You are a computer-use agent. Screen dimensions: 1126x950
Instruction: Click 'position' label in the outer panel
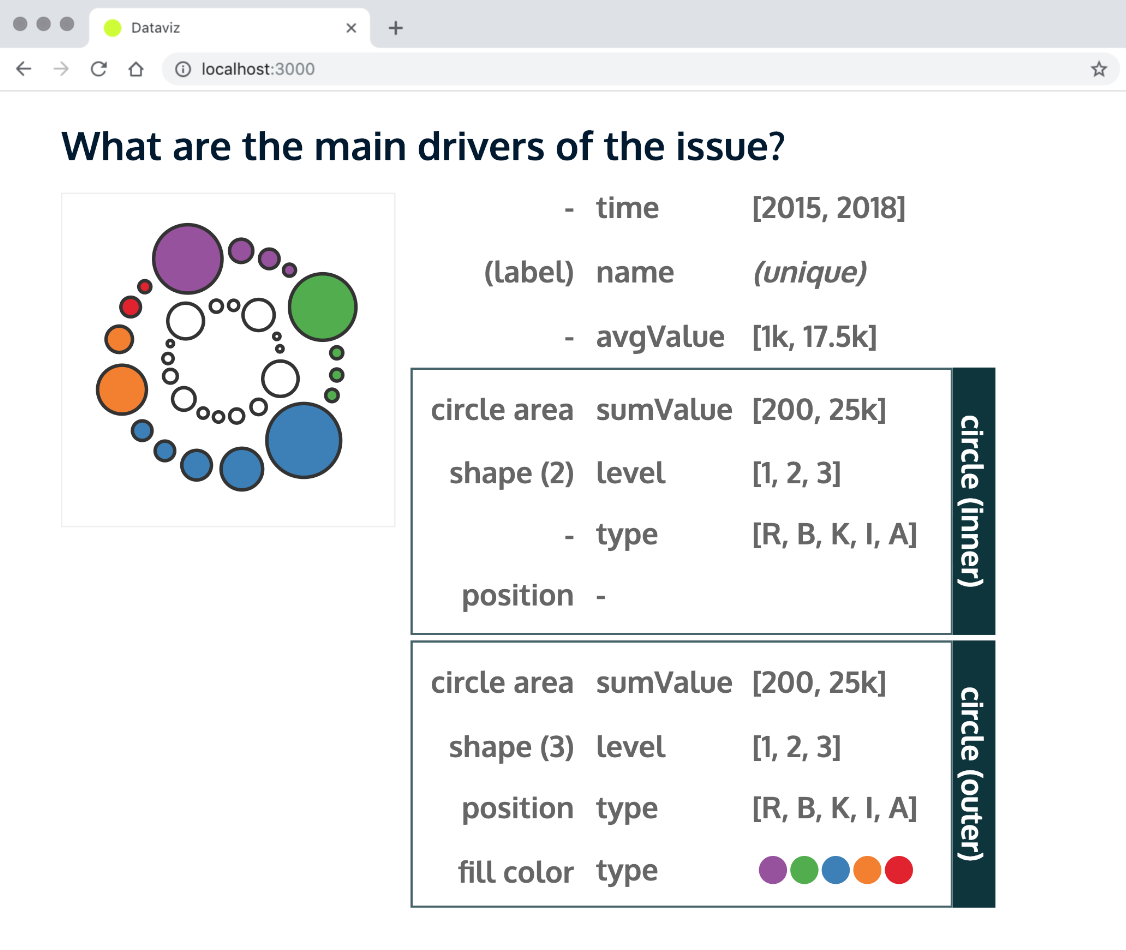(518, 809)
